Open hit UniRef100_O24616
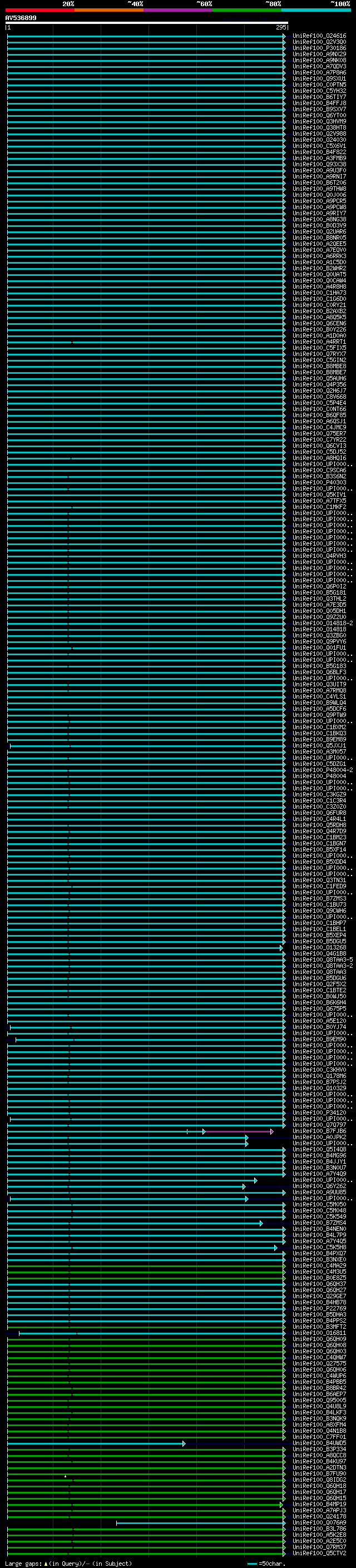This screenshot has height=1568, width=356. click(319, 36)
